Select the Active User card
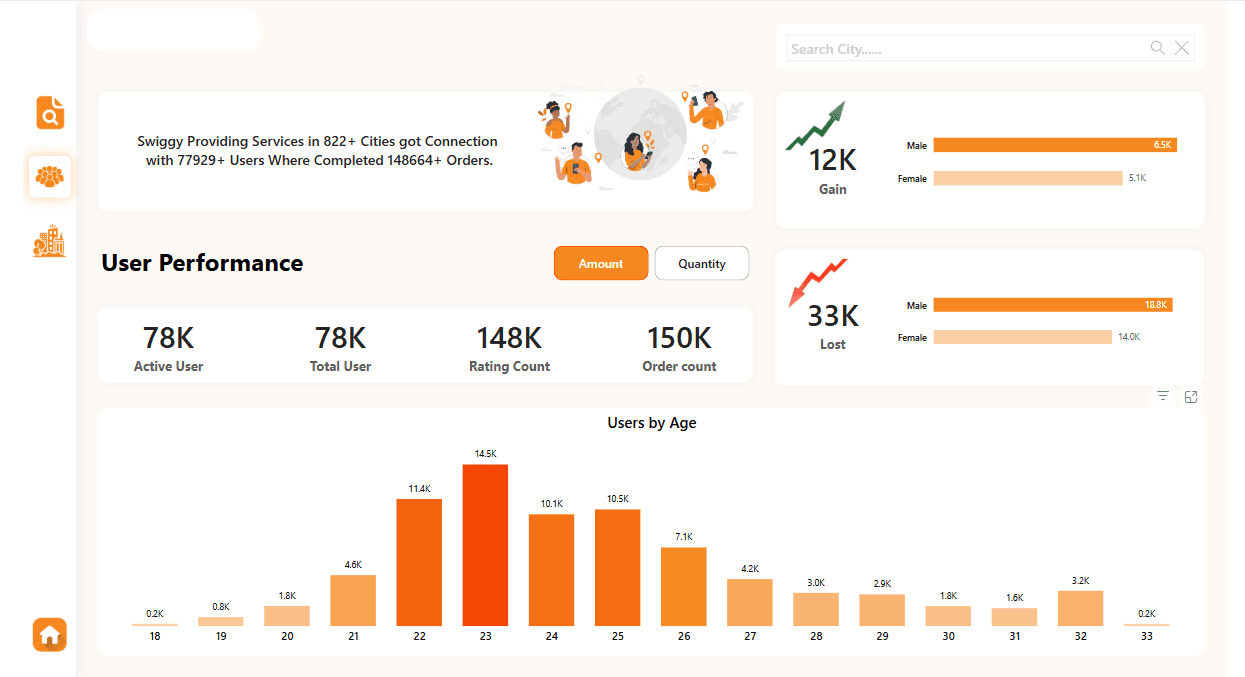Viewport: 1245px width, 677px height. (168, 346)
